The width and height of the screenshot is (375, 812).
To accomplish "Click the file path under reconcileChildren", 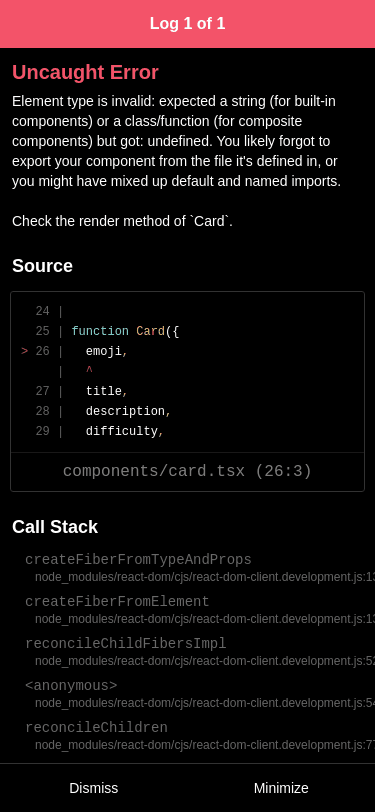I will 205,745.
